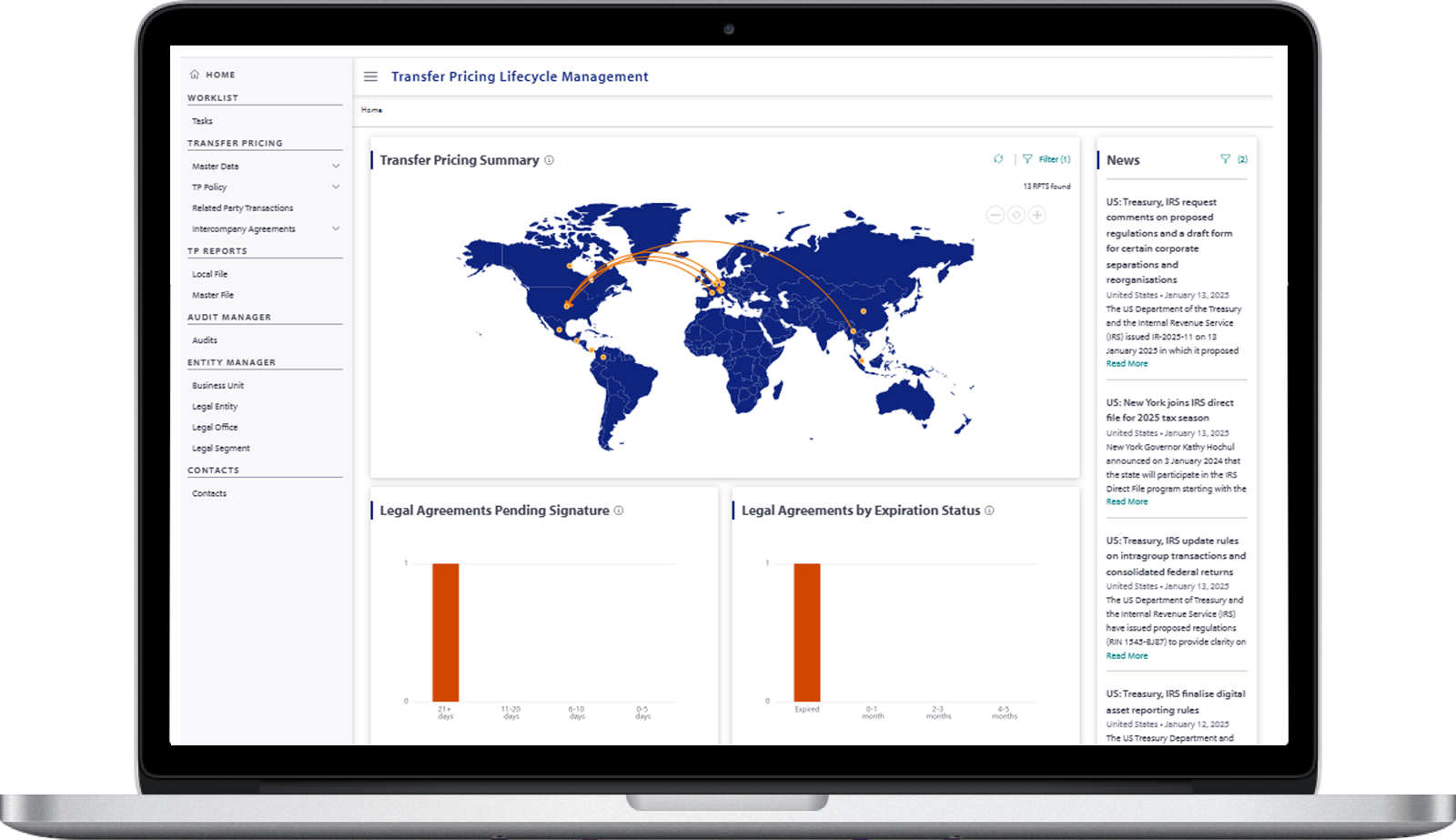Show info for Legal Agreements Pending Signature
This screenshot has width=1456, height=840.
619,511
